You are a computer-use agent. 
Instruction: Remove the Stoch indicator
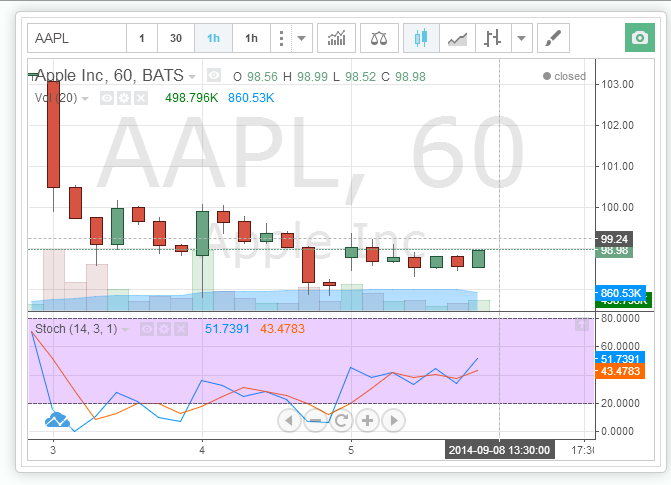(x=181, y=329)
